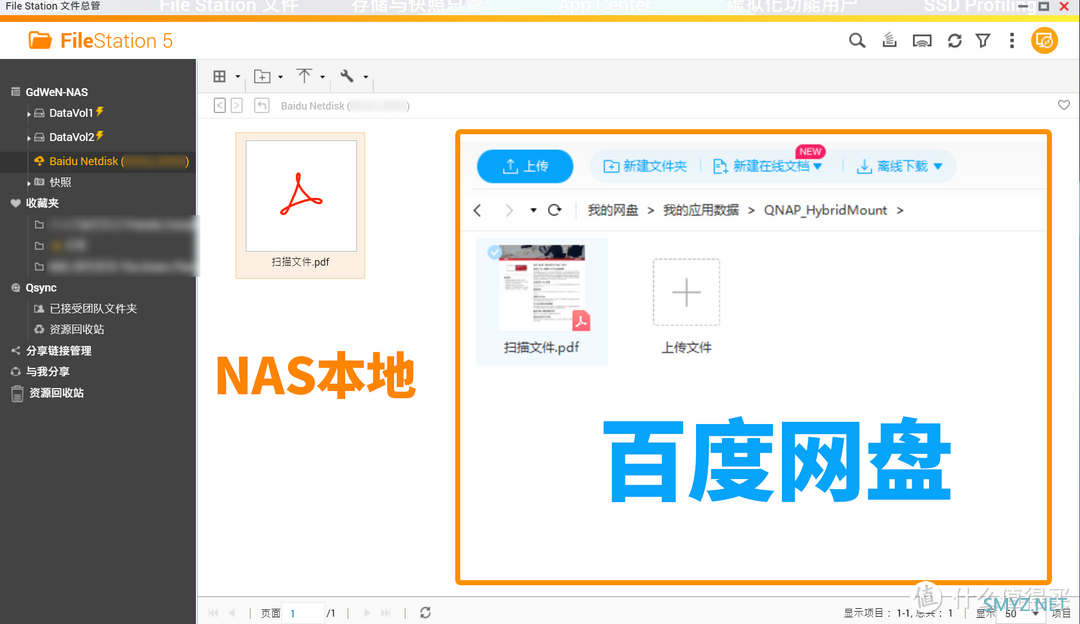
Task: Click the orange remote mount round icon
Action: tap(1044, 41)
